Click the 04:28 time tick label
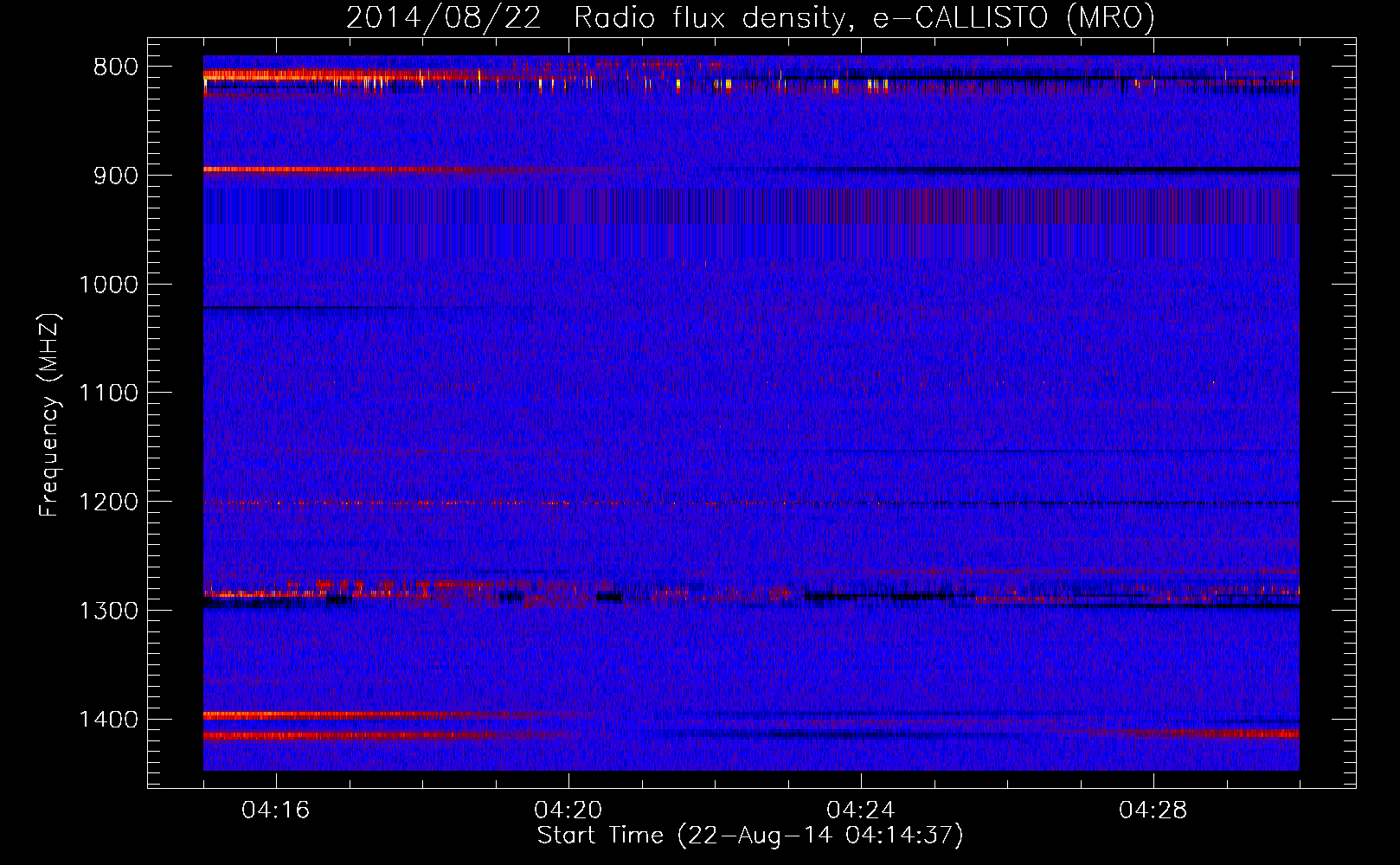This screenshot has width=1400, height=865. pyautogui.click(x=1153, y=811)
